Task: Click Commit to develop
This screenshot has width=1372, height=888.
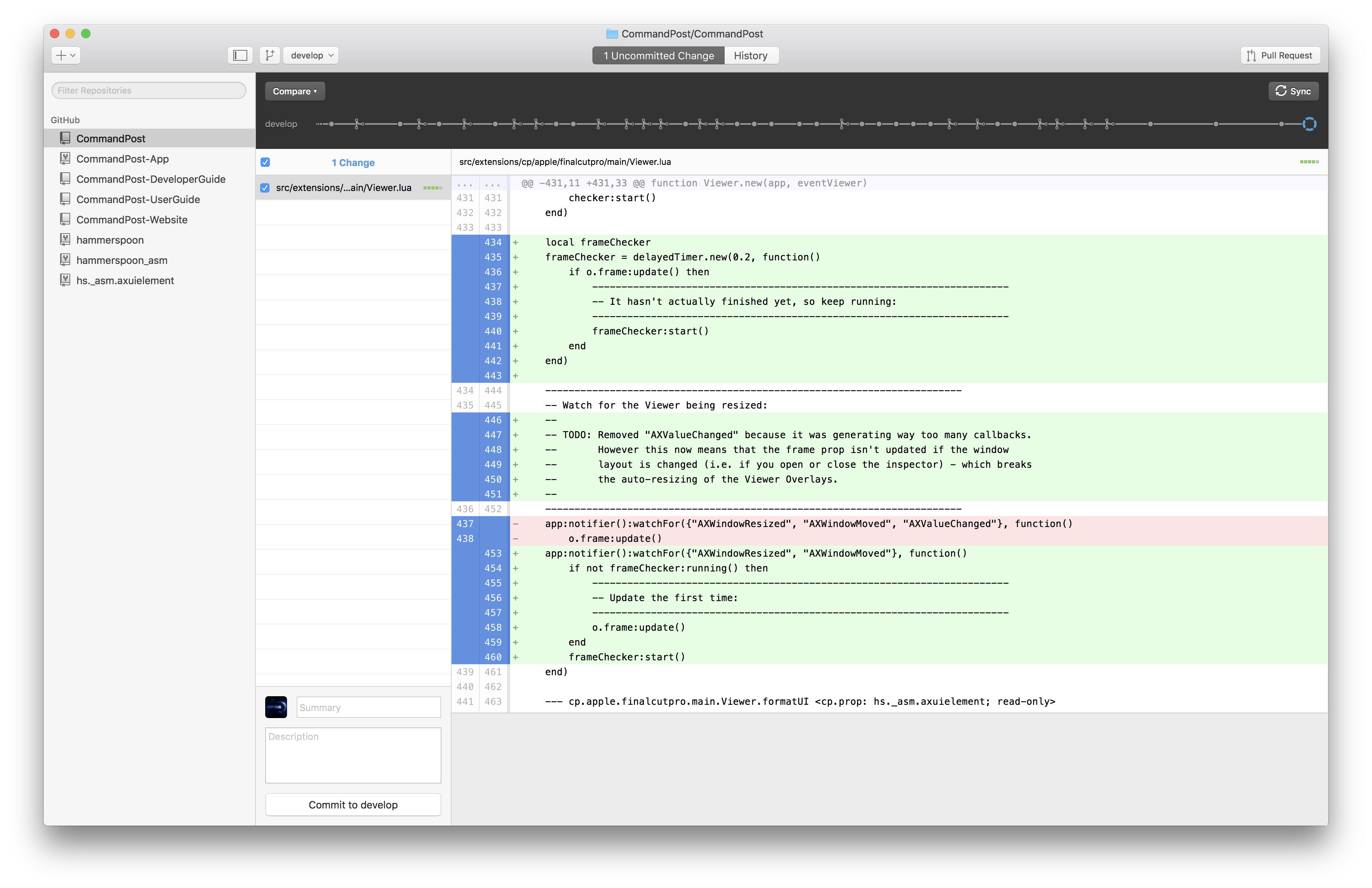Action: (x=353, y=805)
